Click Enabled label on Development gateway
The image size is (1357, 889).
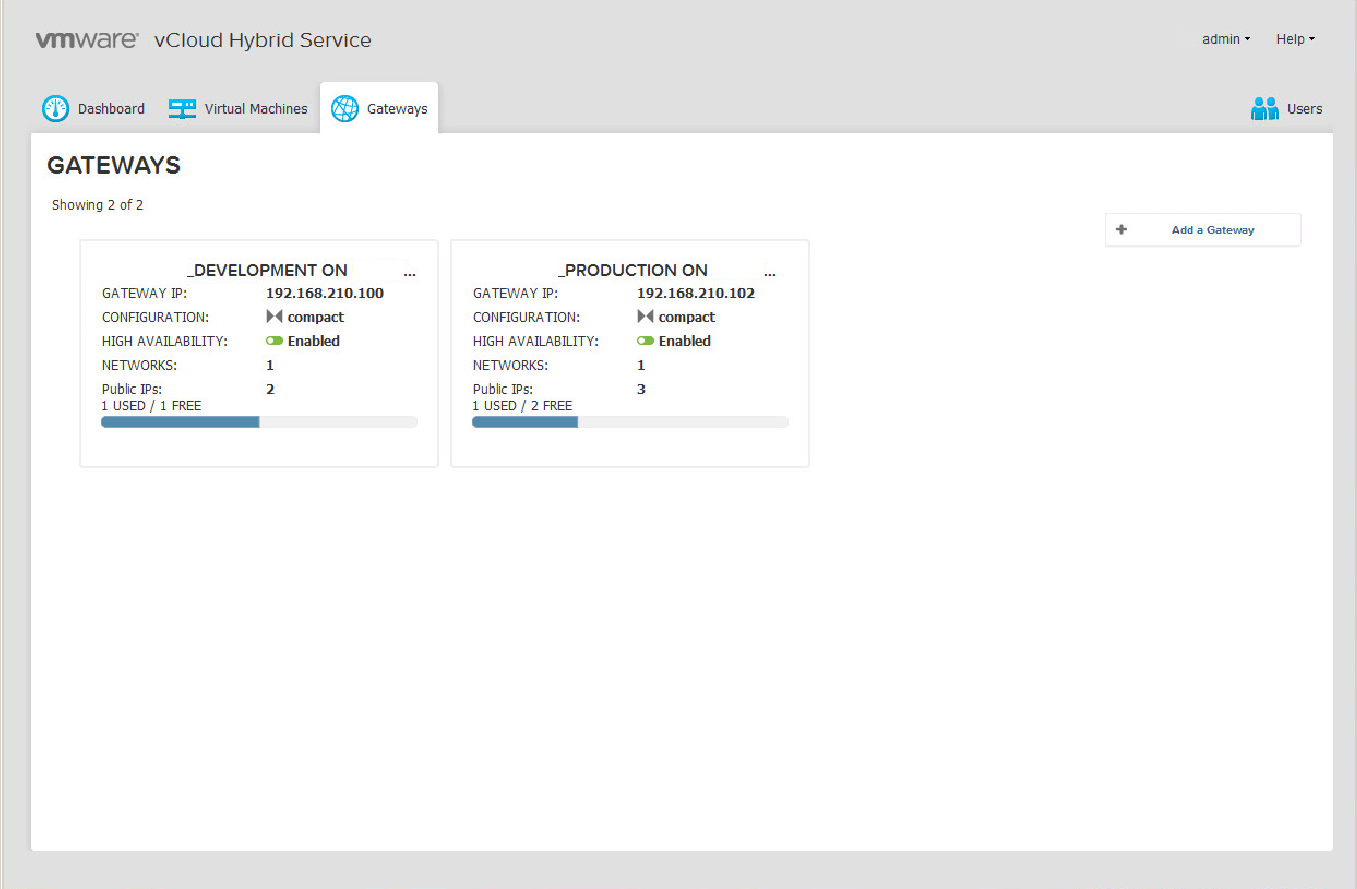314,341
